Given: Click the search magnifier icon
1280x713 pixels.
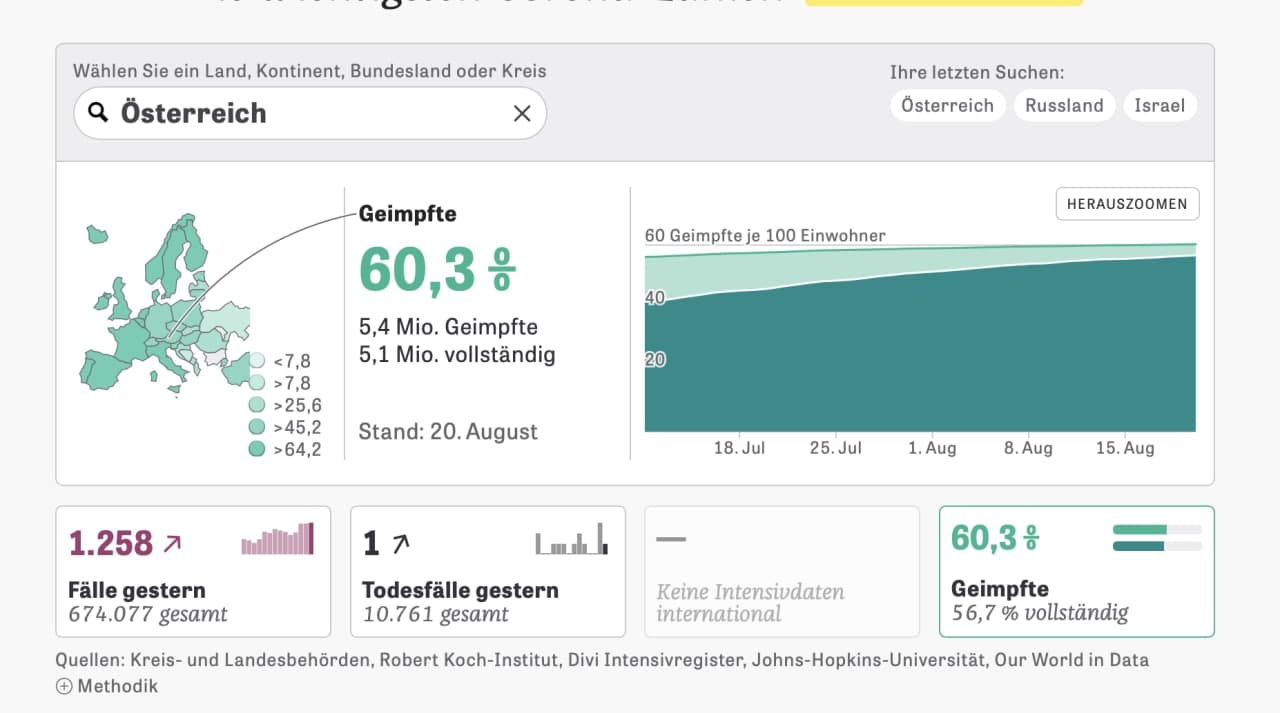Looking at the screenshot, I should 98,112.
